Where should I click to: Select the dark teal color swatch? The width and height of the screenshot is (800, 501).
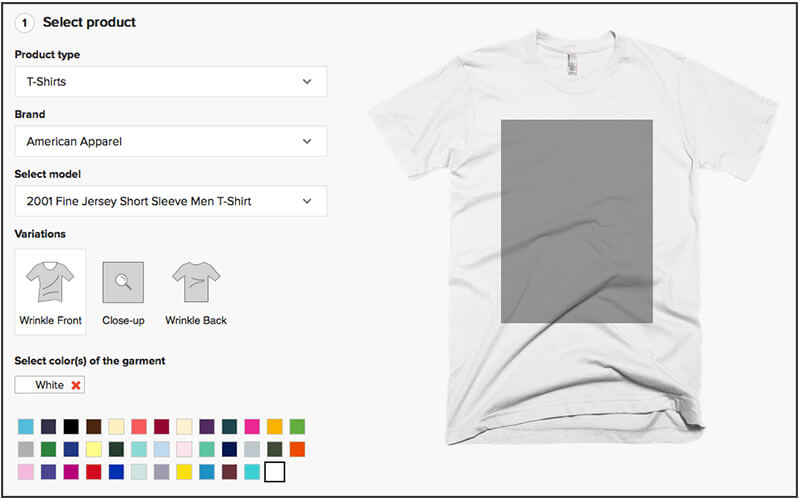(x=230, y=427)
